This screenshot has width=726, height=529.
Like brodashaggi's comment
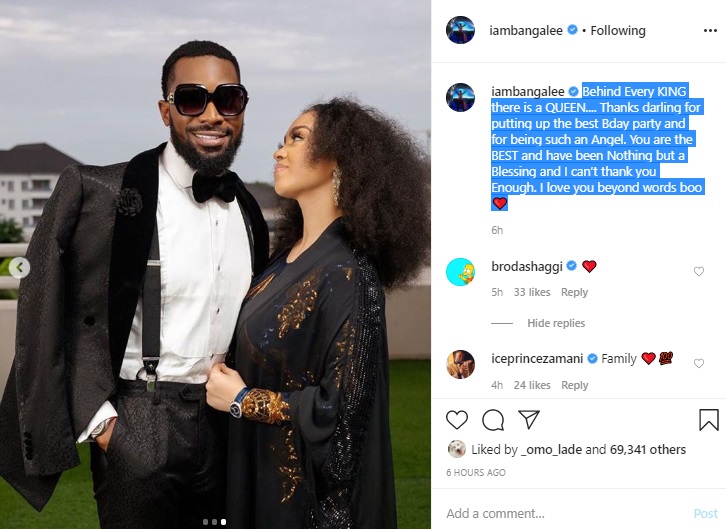click(x=698, y=272)
